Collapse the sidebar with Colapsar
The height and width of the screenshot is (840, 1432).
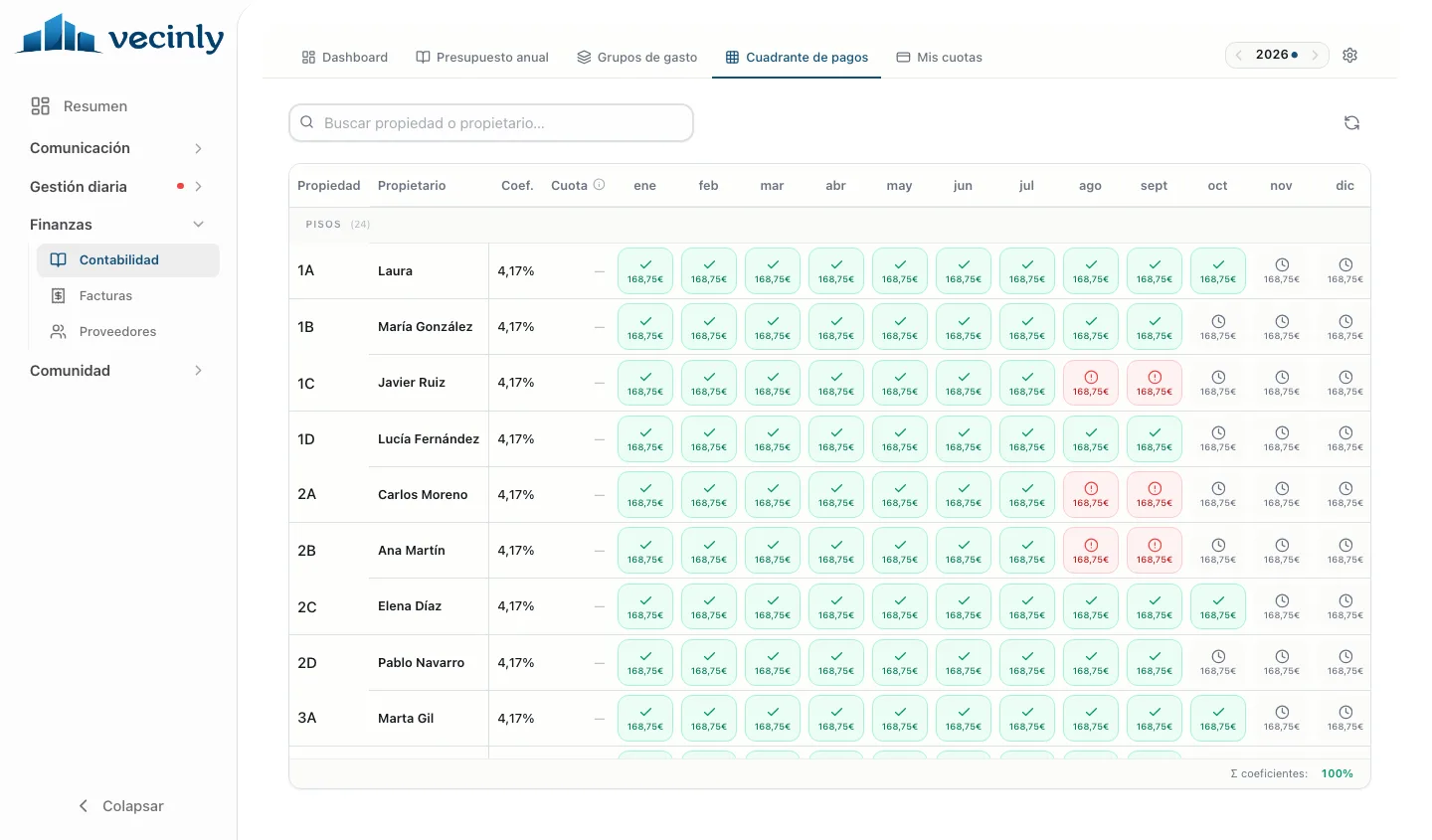(x=120, y=806)
